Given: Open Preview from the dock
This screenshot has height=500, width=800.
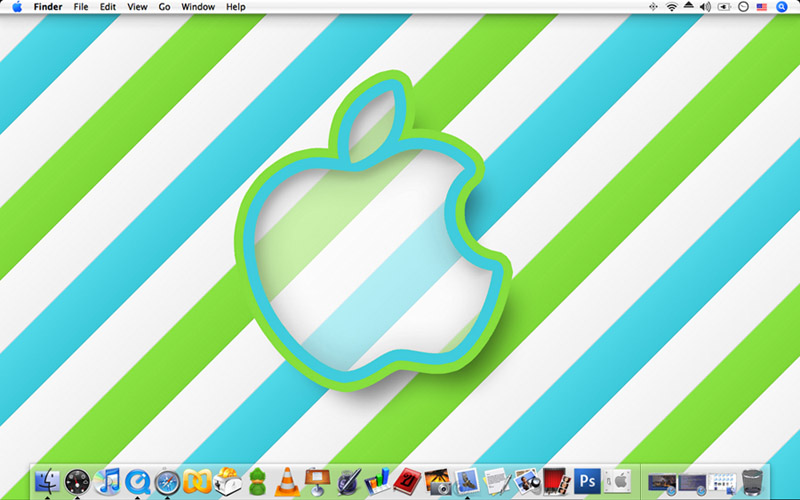Looking at the screenshot, I should [x=527, y=482].
